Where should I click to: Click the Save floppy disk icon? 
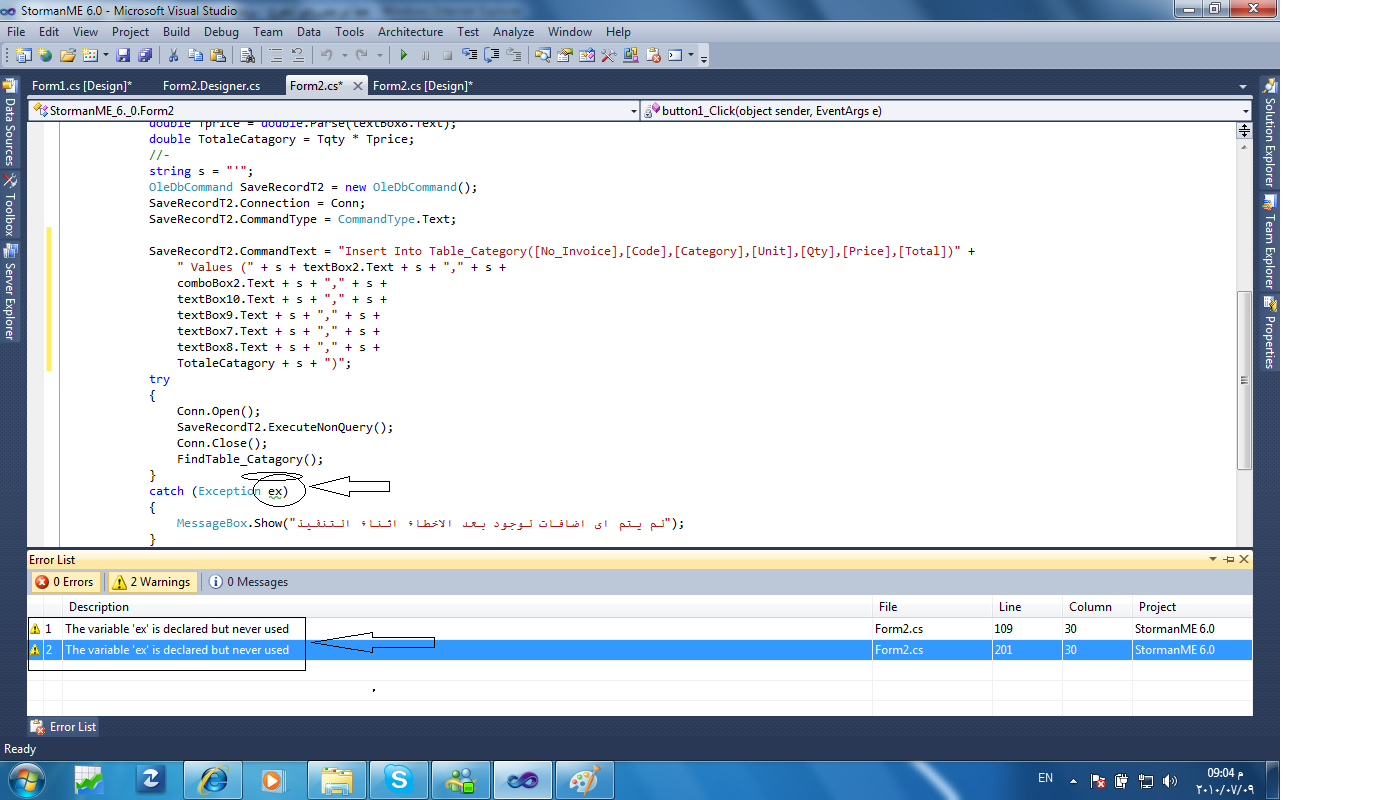[124, 55]
